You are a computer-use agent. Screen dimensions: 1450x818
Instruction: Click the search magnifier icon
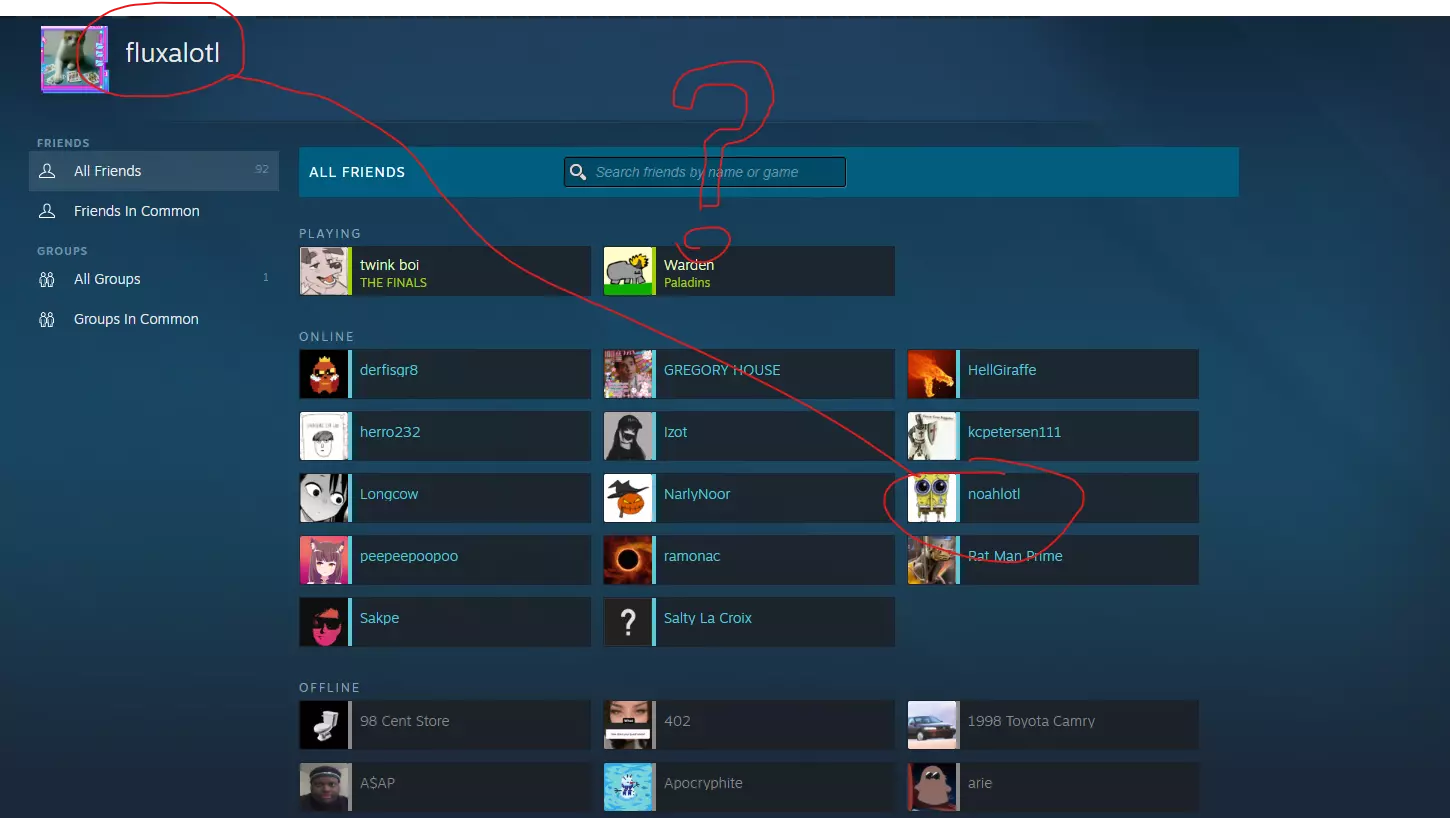coord(577,172)
